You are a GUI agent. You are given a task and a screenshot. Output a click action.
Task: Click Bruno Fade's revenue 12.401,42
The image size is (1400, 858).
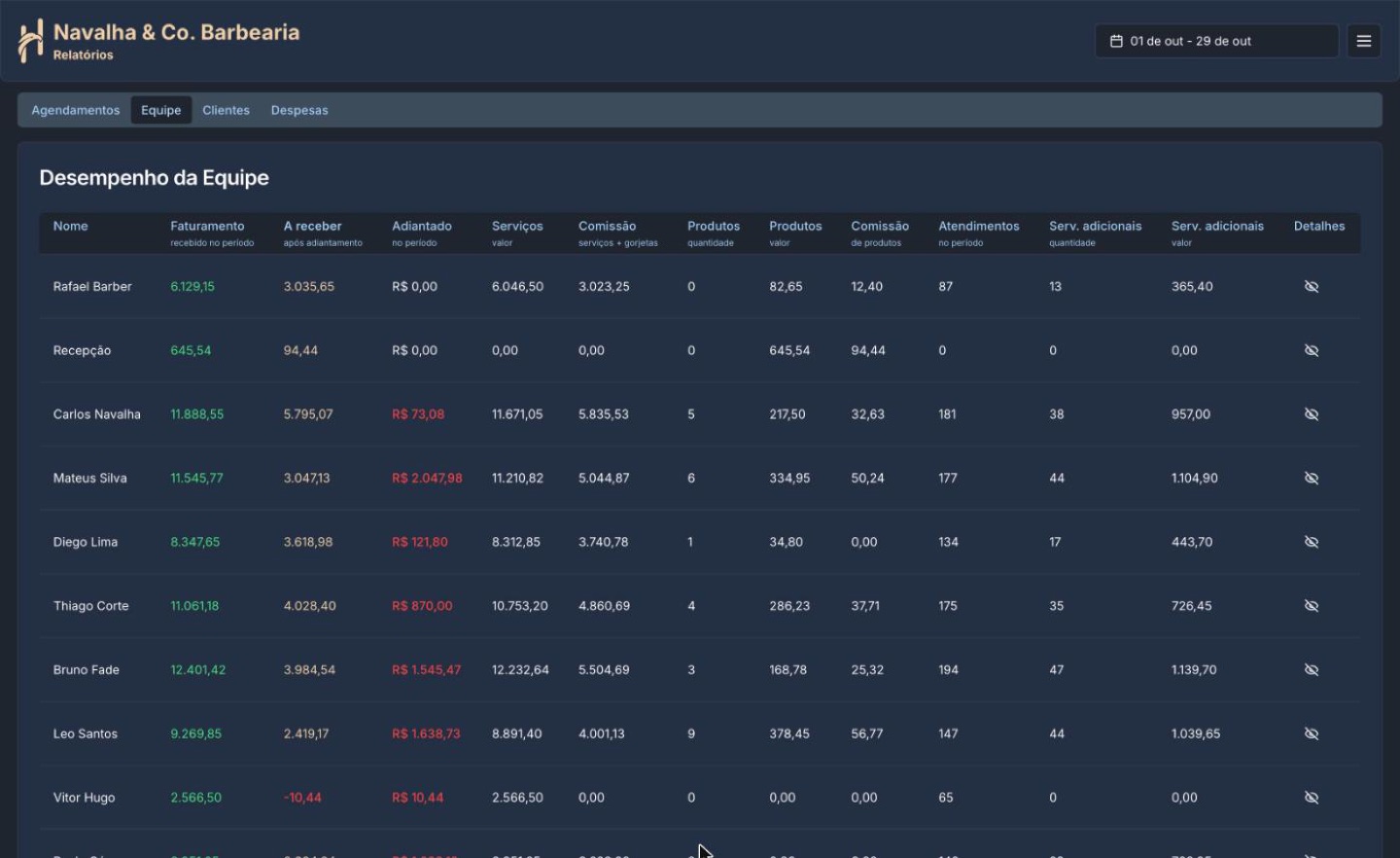pyautogui.click(x=198, y=669)
